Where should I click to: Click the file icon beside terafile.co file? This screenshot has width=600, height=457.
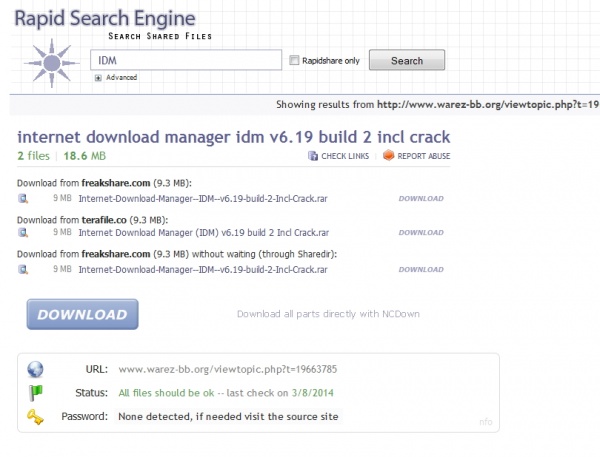click(22, 234)
